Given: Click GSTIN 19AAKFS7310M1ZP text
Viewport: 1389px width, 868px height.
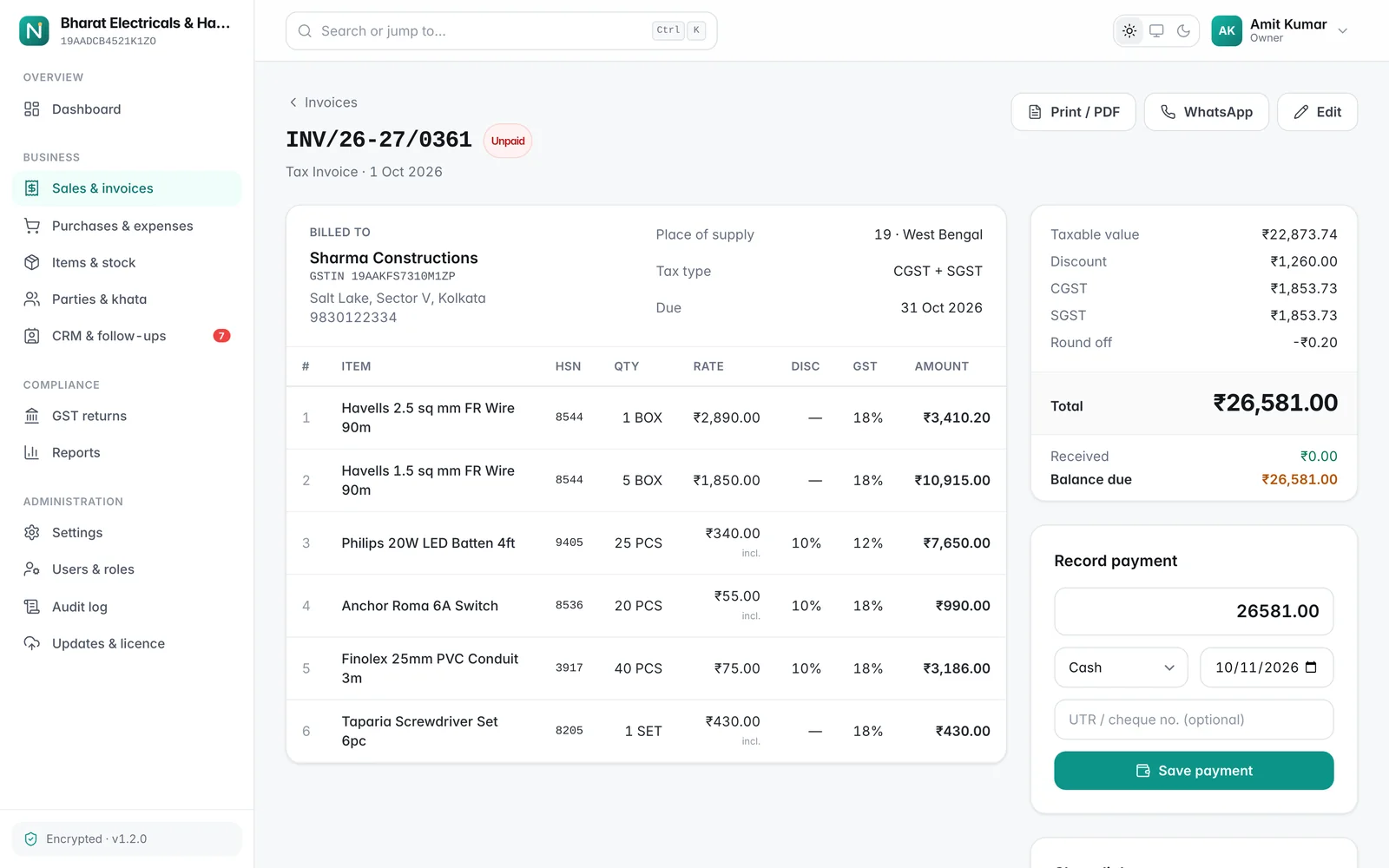Looking at the screenshot, I should coord(383,276).
